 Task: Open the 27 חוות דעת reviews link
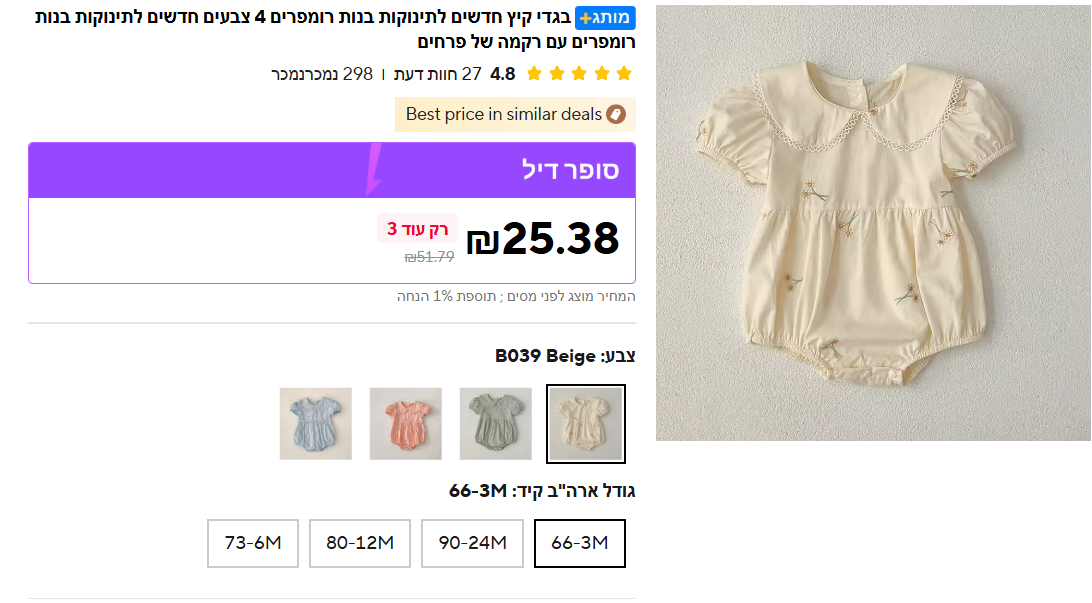tap(438, 74)
